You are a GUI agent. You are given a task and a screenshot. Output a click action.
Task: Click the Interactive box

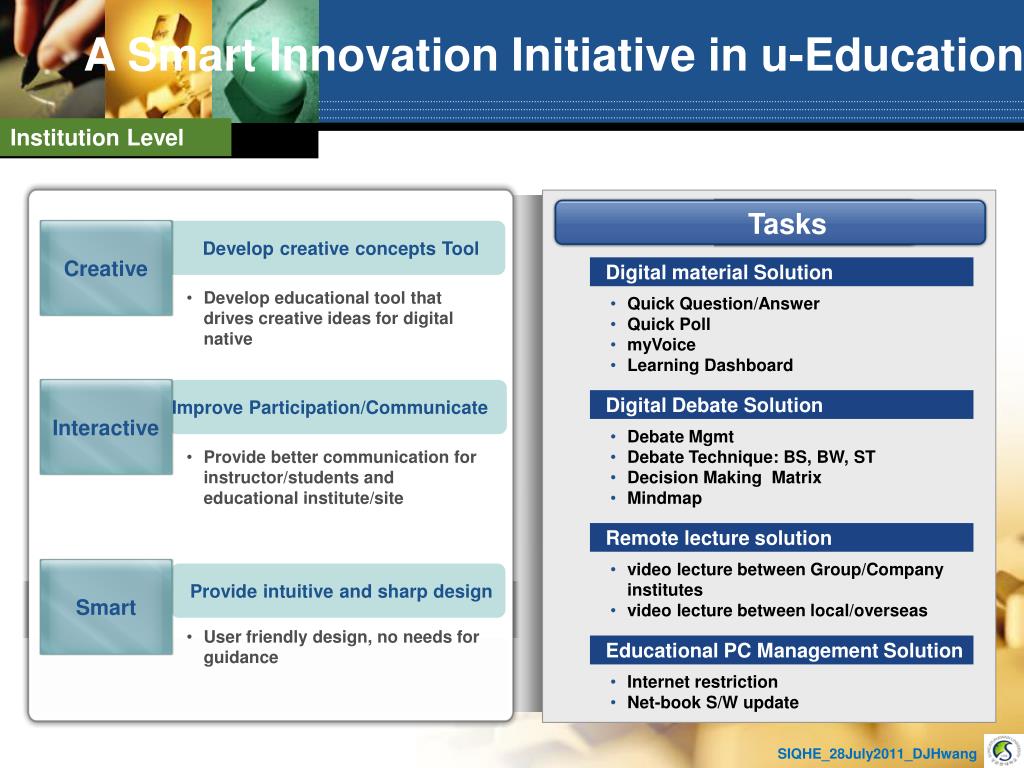(x=106, y=427)
